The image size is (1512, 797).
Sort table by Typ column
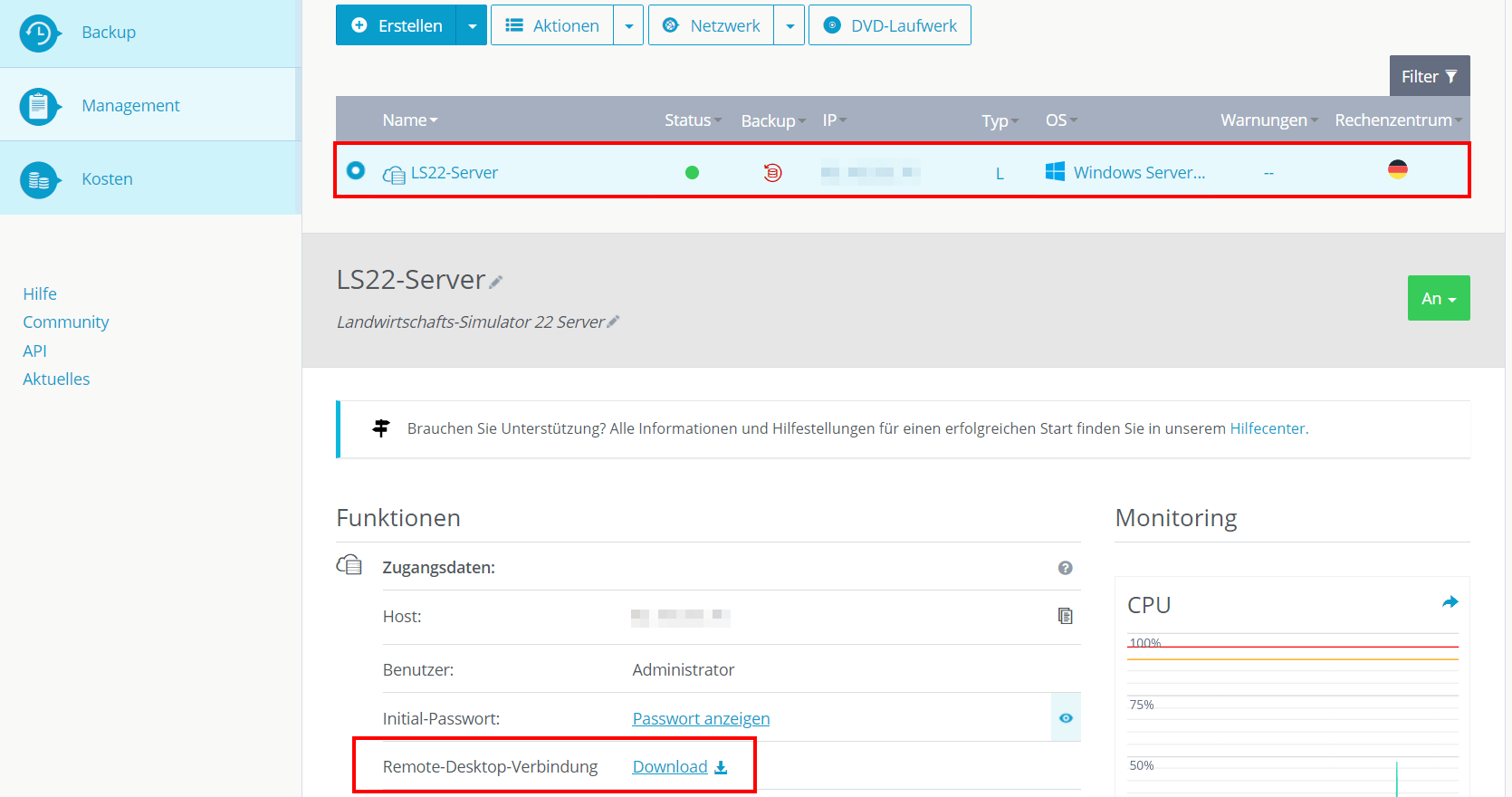coord(1000,120)
